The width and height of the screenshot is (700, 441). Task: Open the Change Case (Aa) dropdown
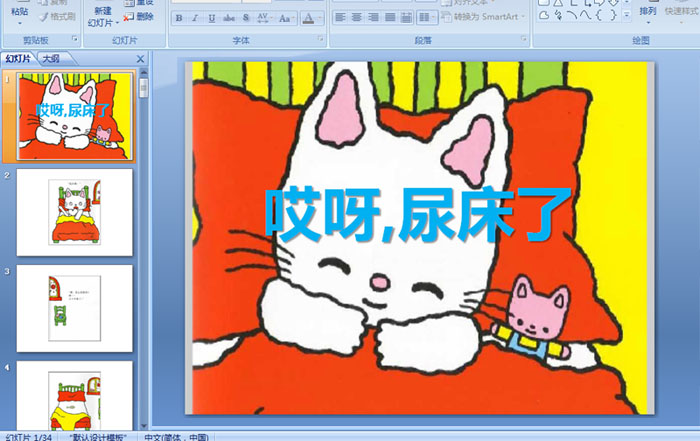[284, 18]
